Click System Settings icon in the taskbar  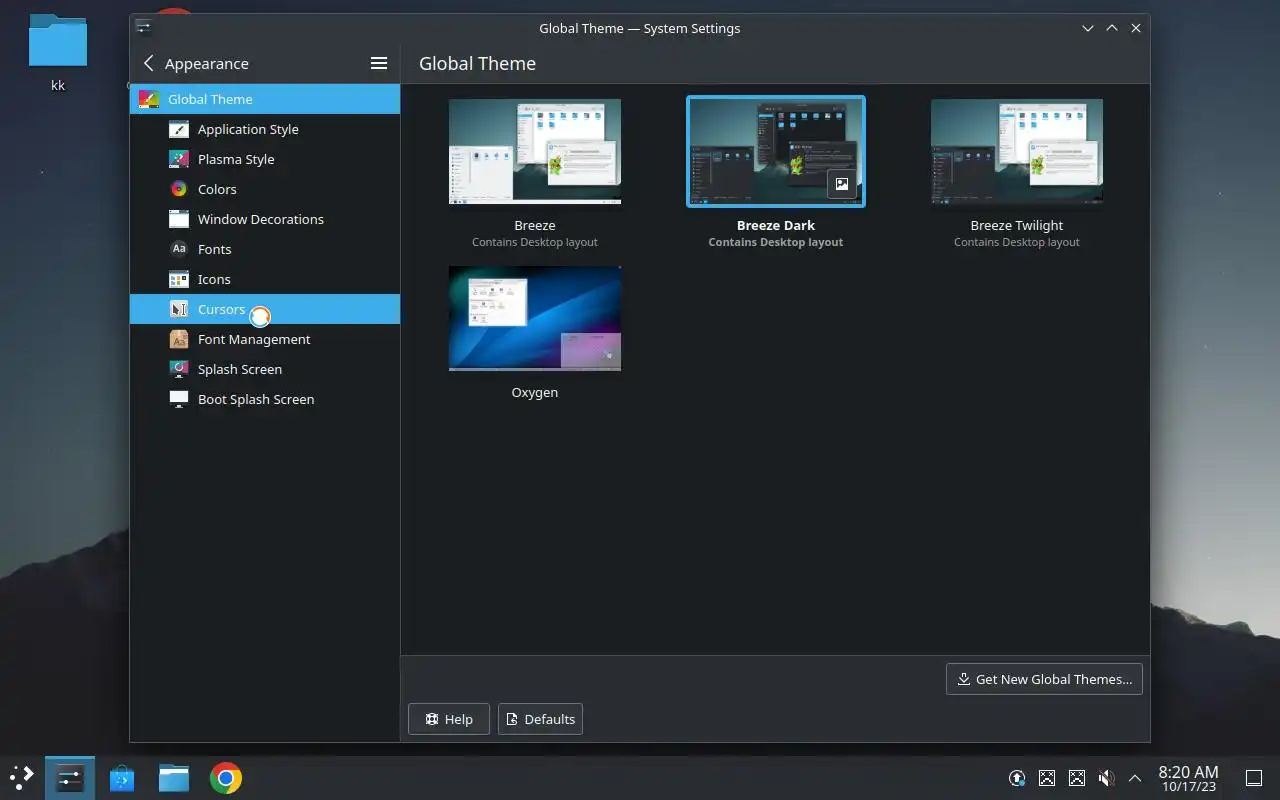click(70, 778)
